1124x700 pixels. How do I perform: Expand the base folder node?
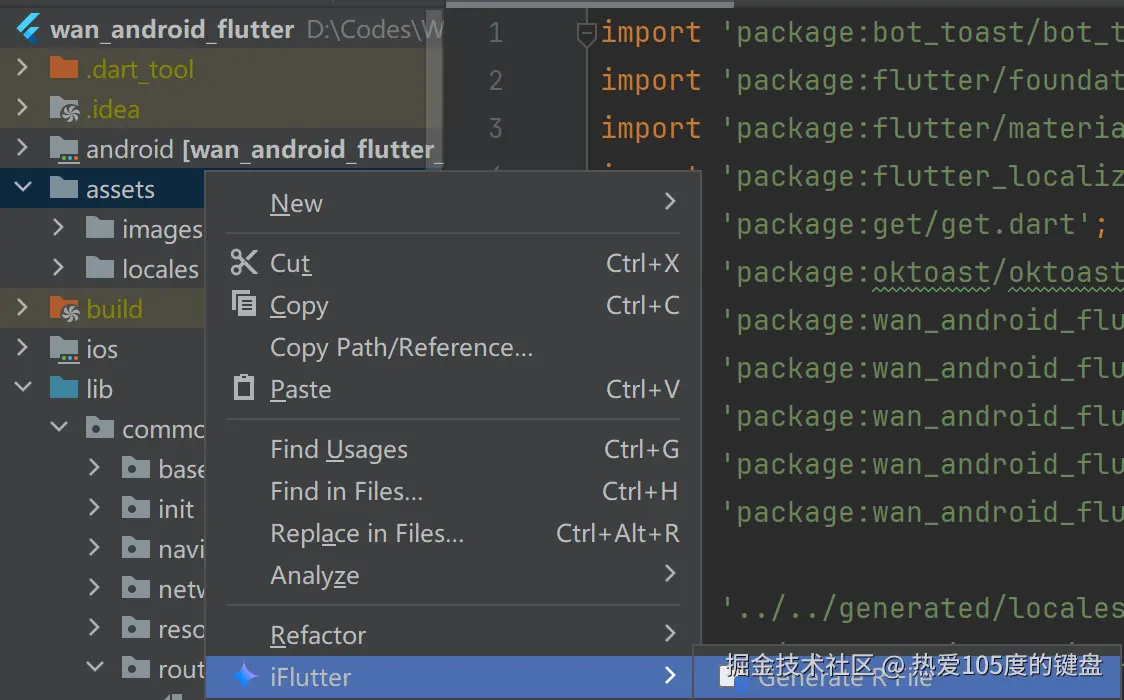94,468
